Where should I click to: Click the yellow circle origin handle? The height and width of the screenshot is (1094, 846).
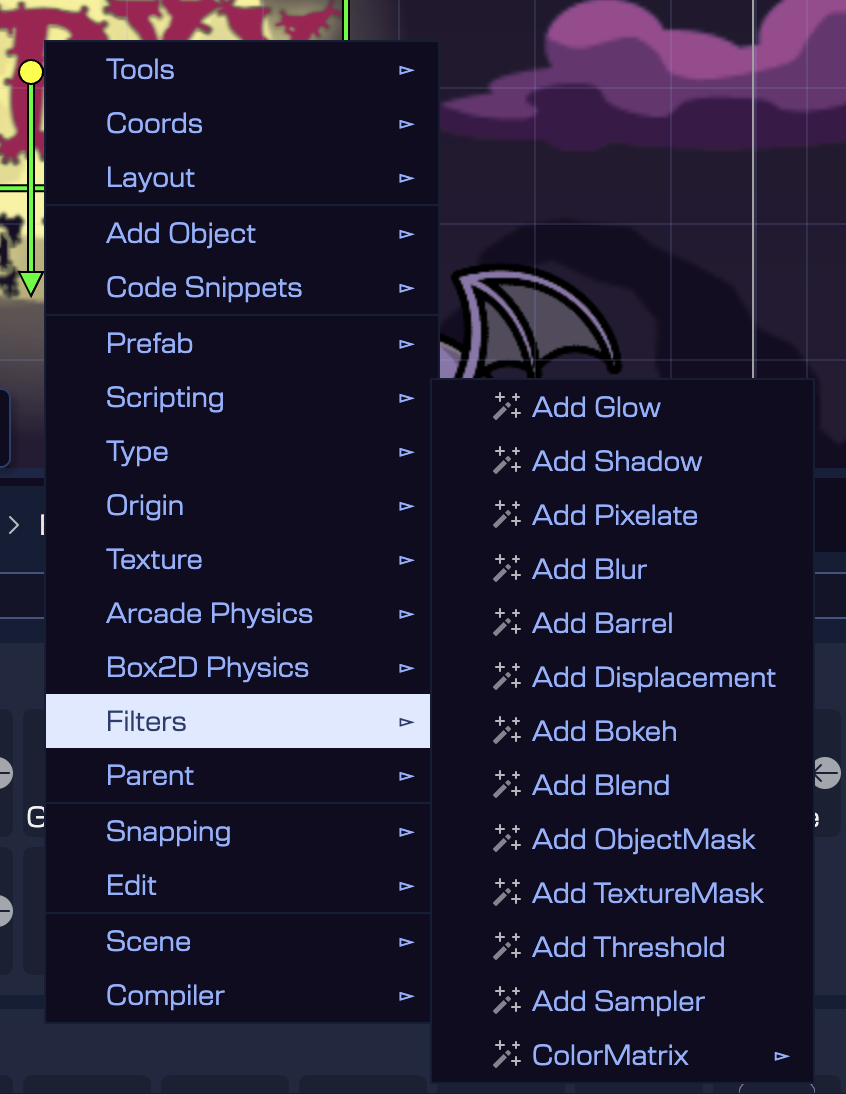tap(31, 72)
